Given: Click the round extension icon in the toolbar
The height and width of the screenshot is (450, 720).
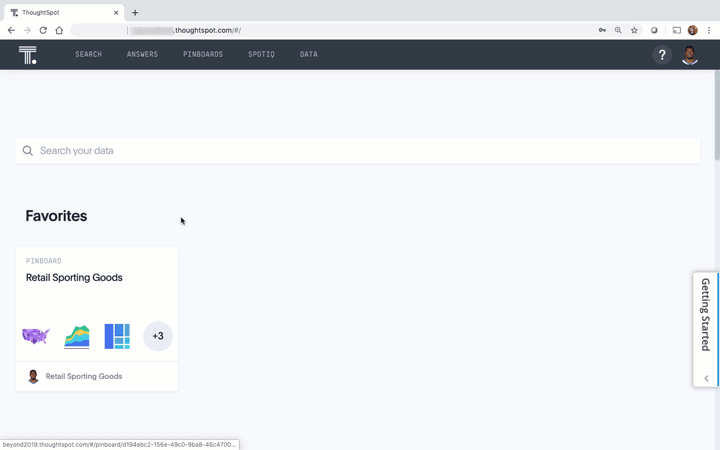Looking at the screenshot, I should click(654, 30).
